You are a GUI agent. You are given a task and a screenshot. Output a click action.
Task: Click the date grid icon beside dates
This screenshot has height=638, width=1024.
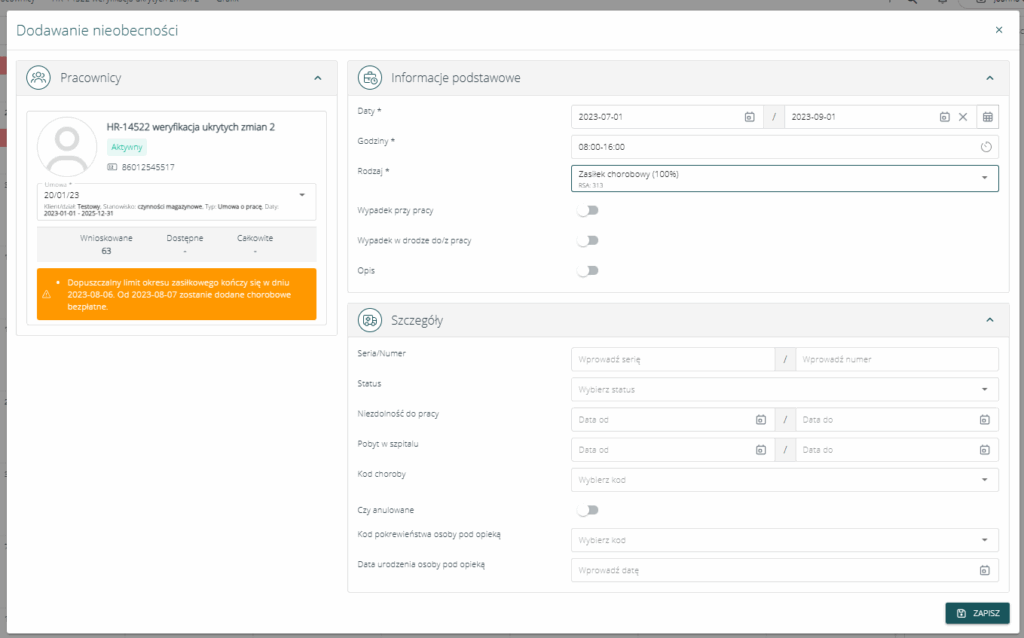(987, 117)
